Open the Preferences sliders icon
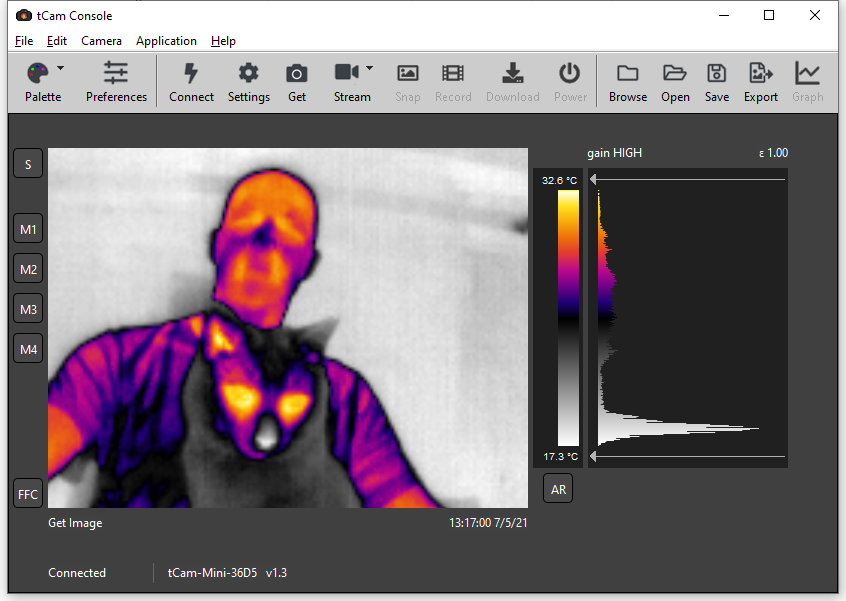The height and width of the screenshot is (601, 846). click(116, 74)
